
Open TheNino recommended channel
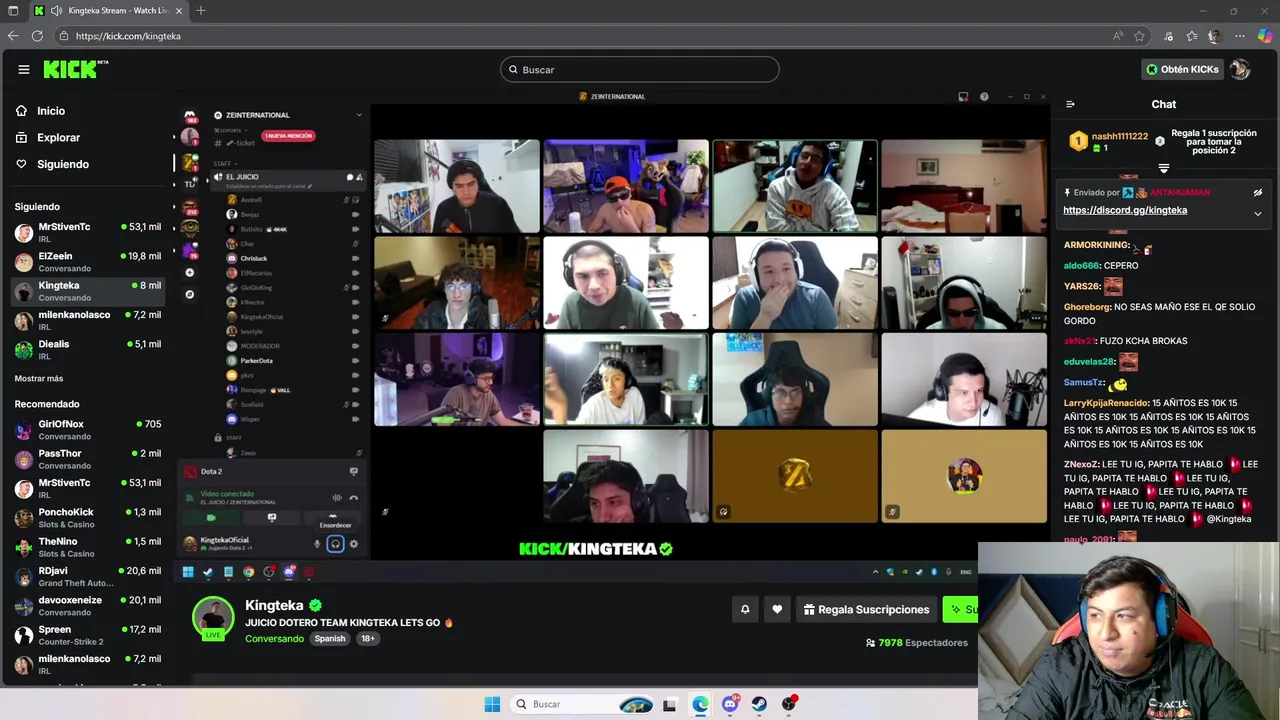[88, 547]
